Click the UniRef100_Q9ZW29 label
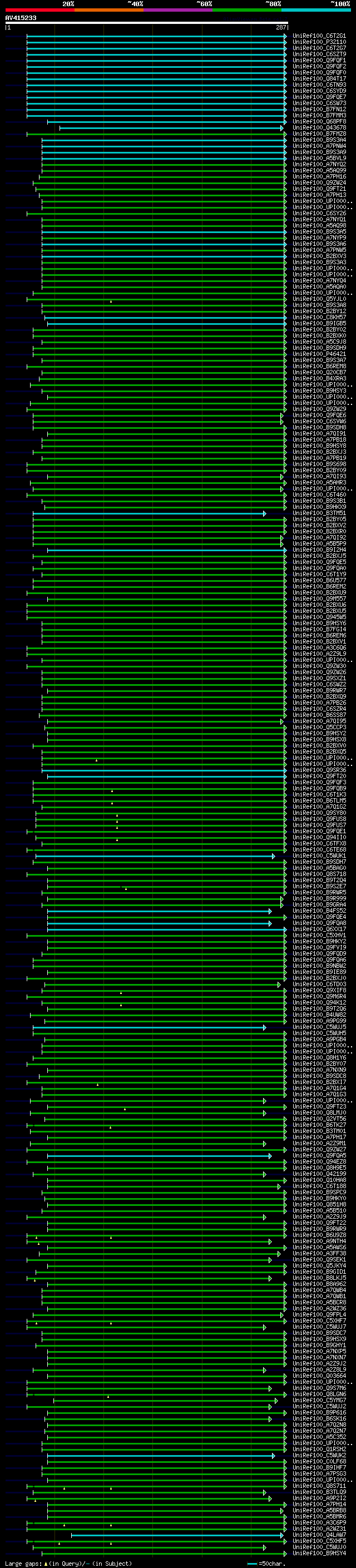The width and height of the screenshot is (356, 1568). pos(319,409)
